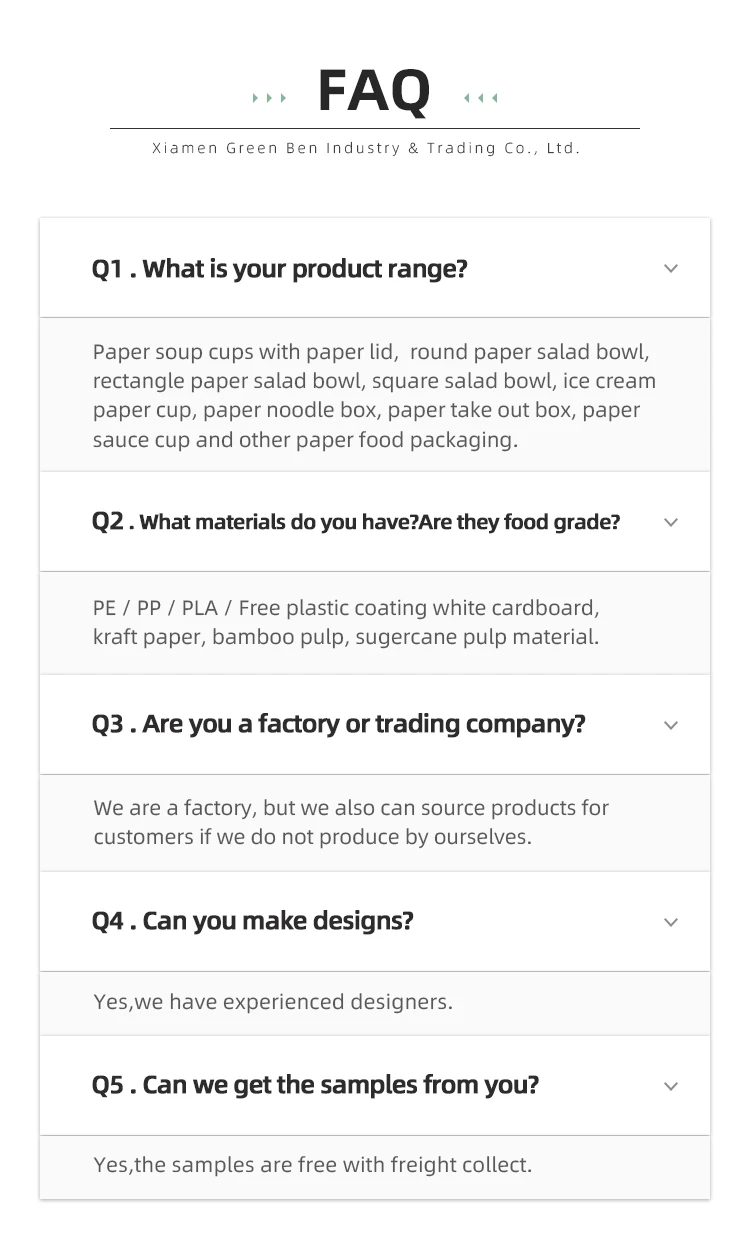The width and height of the screenshot is (750, 1238).
Task: Click 'Can we get the samples from you?'
Action: pos(315,1085)
